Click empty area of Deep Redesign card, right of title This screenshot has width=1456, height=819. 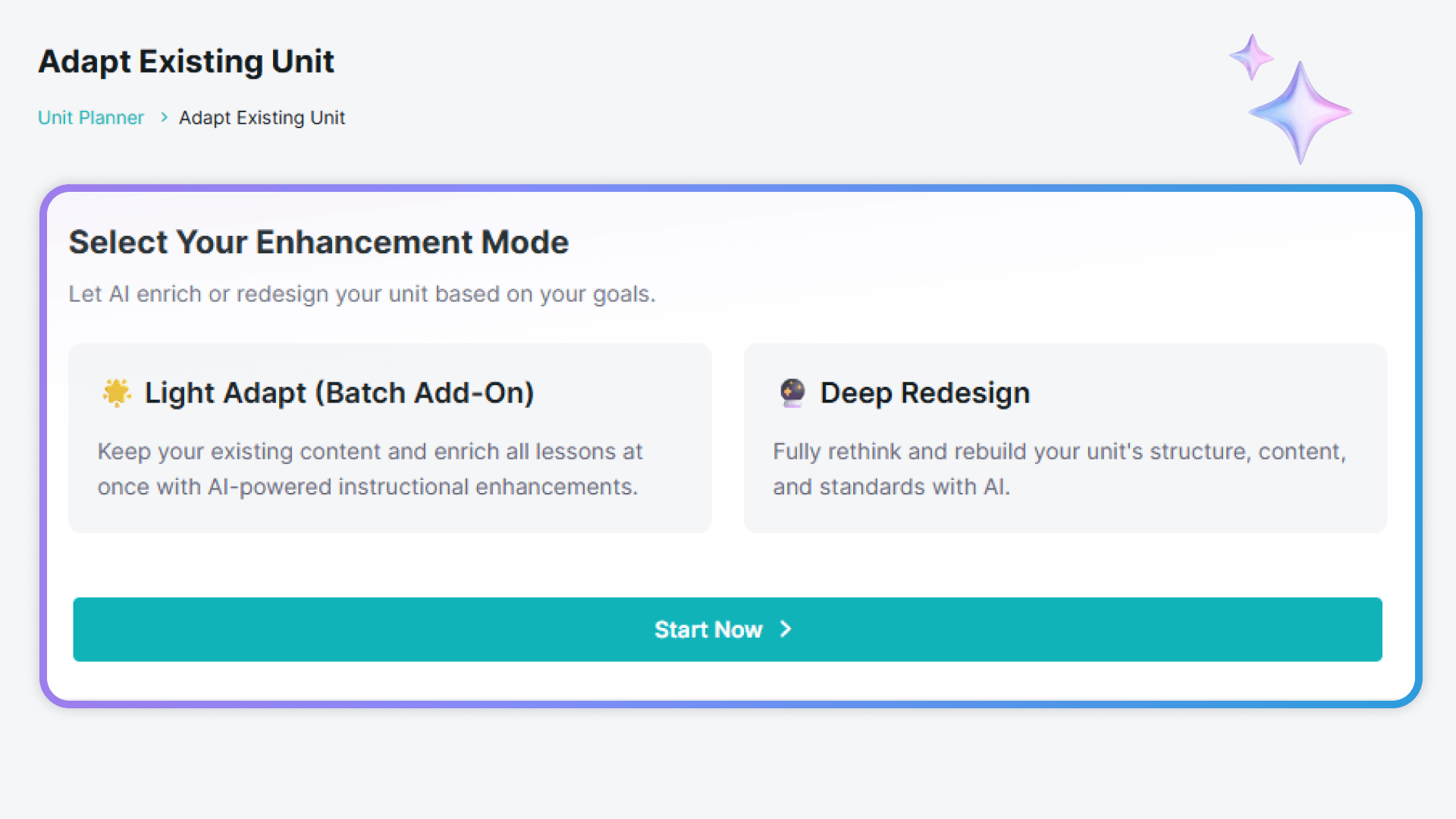pyautogui.click(x=1213, y=393)
